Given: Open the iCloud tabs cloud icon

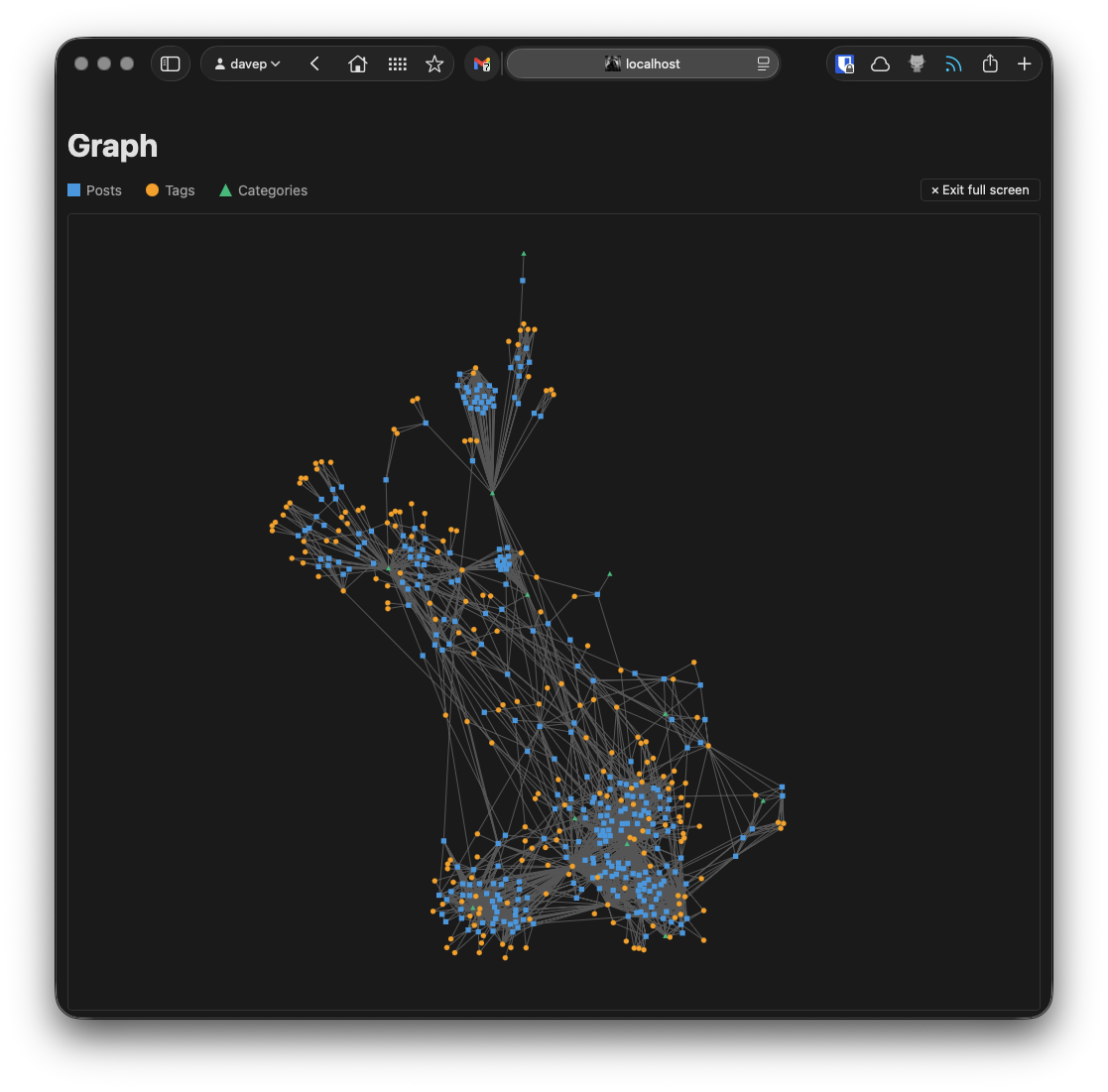Looking at the screenshot, I should pyautogui.click(x=880, y=63).
